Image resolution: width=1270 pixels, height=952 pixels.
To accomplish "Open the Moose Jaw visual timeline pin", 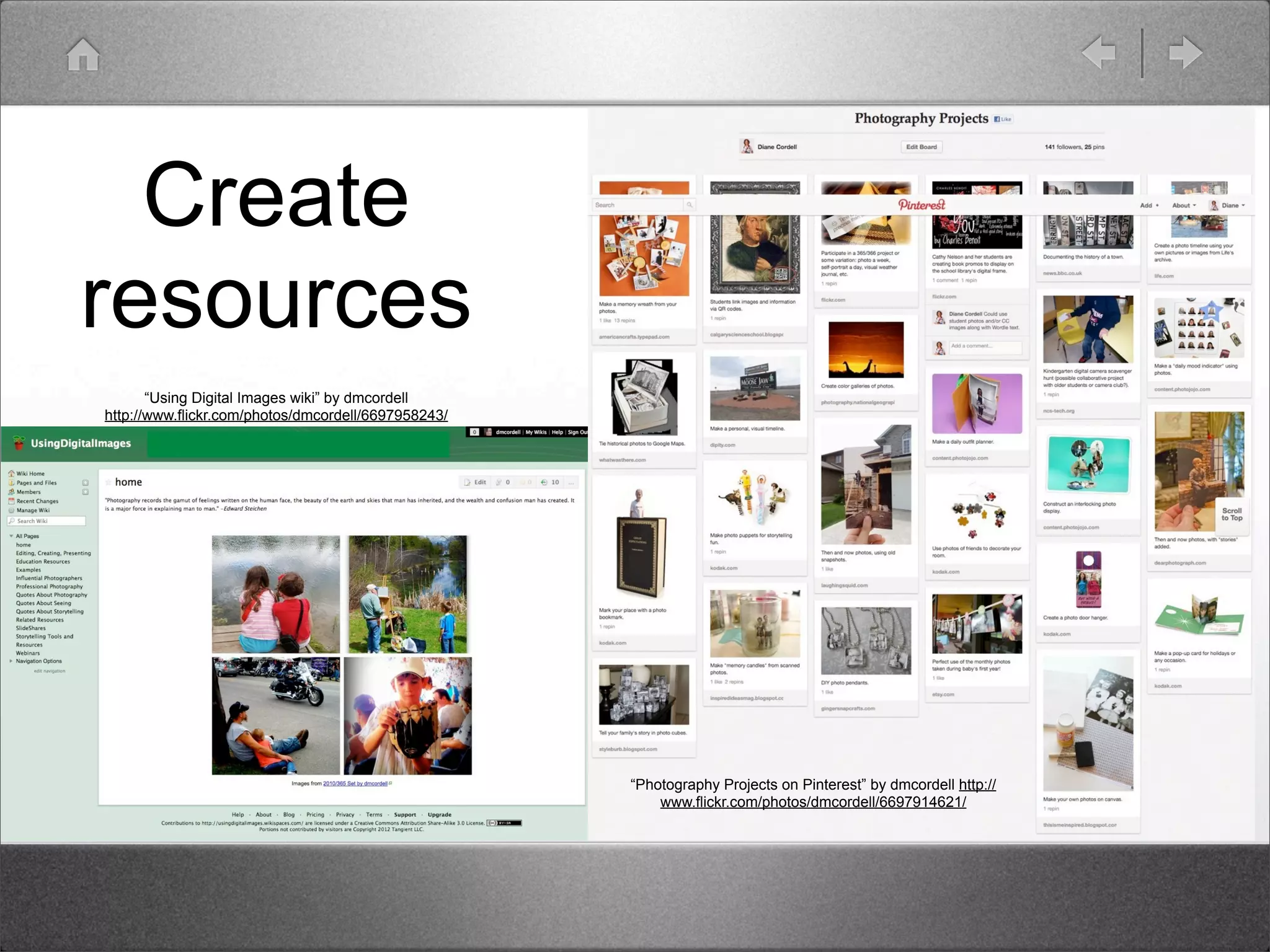I will point(755,389).
